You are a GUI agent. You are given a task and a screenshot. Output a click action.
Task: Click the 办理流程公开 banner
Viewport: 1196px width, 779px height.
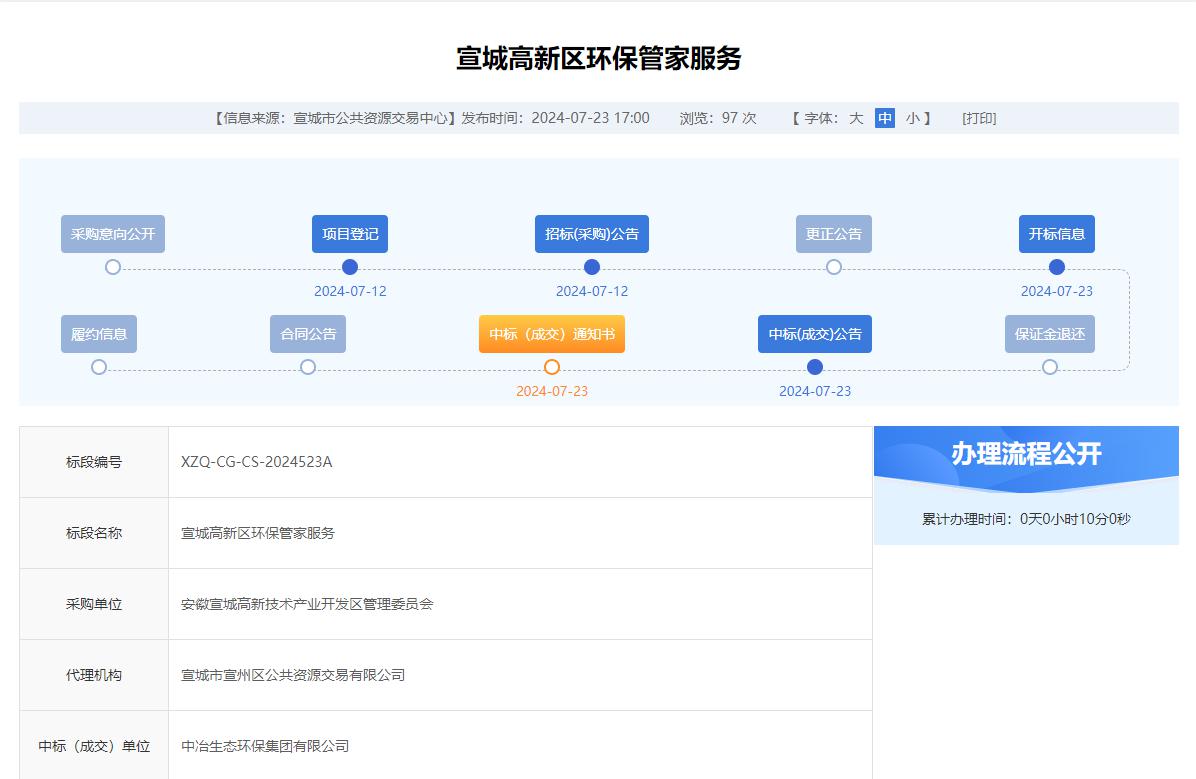[1026, 454]
